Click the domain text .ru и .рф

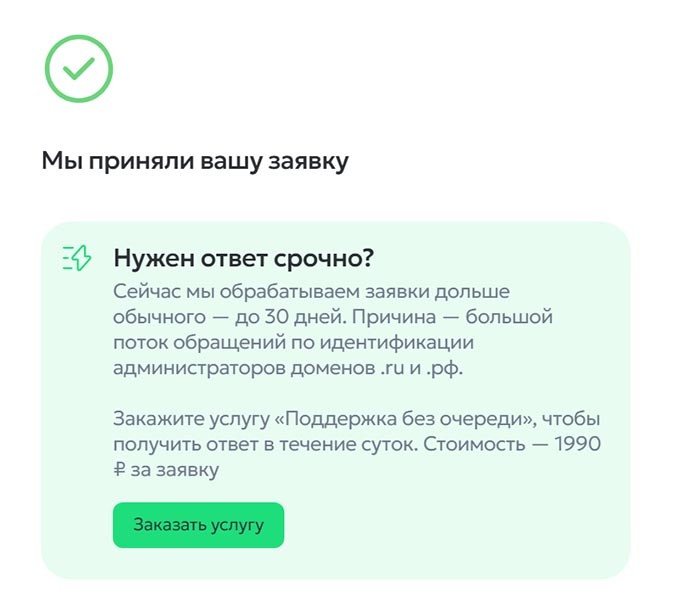click(420, 368)
